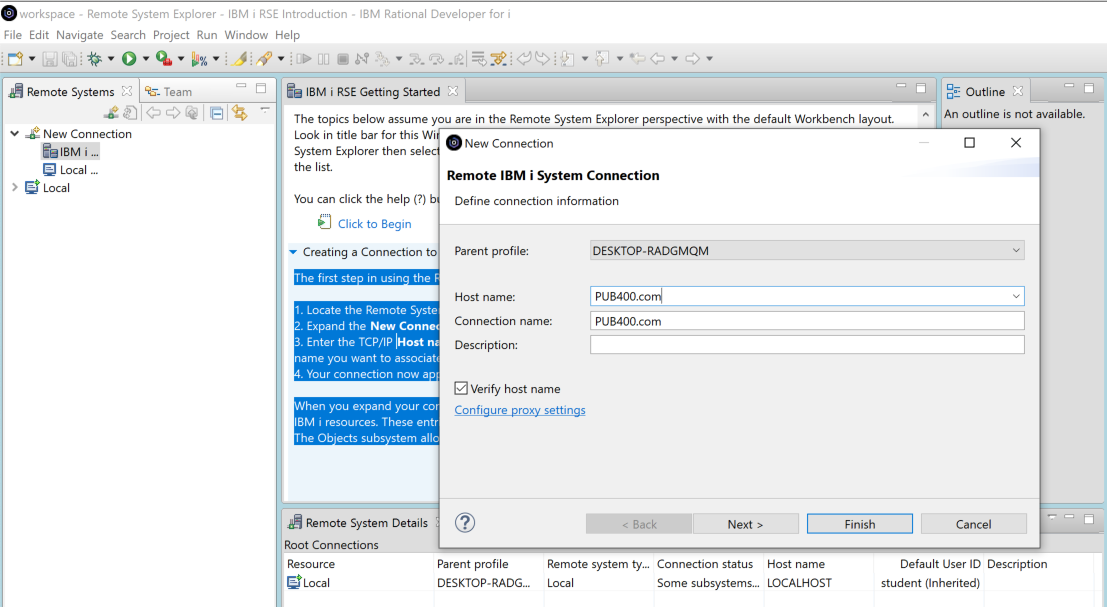
Task: Click Link with Editor yellow arrows icon
Action: [239, 113]
